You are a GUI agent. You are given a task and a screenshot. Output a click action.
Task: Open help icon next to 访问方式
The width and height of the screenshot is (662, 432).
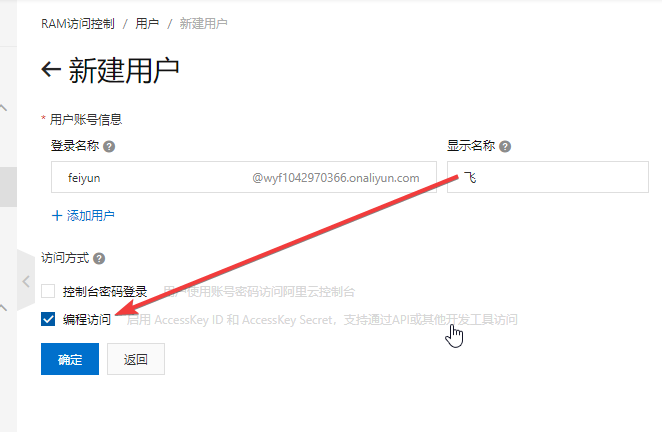tap(99, 258)
